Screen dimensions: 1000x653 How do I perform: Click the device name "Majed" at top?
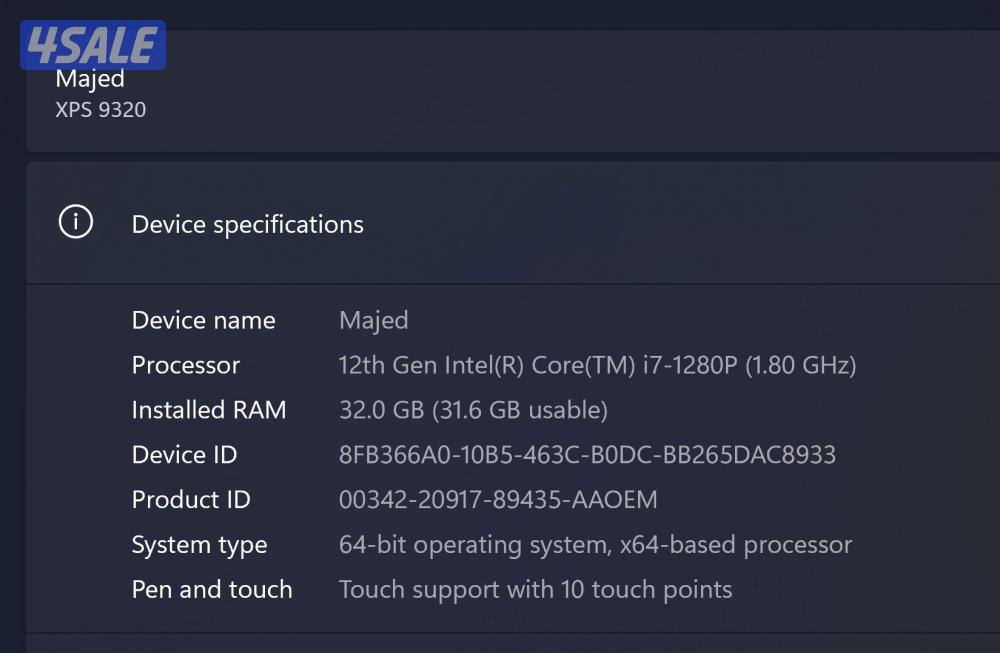pos(91,78)
